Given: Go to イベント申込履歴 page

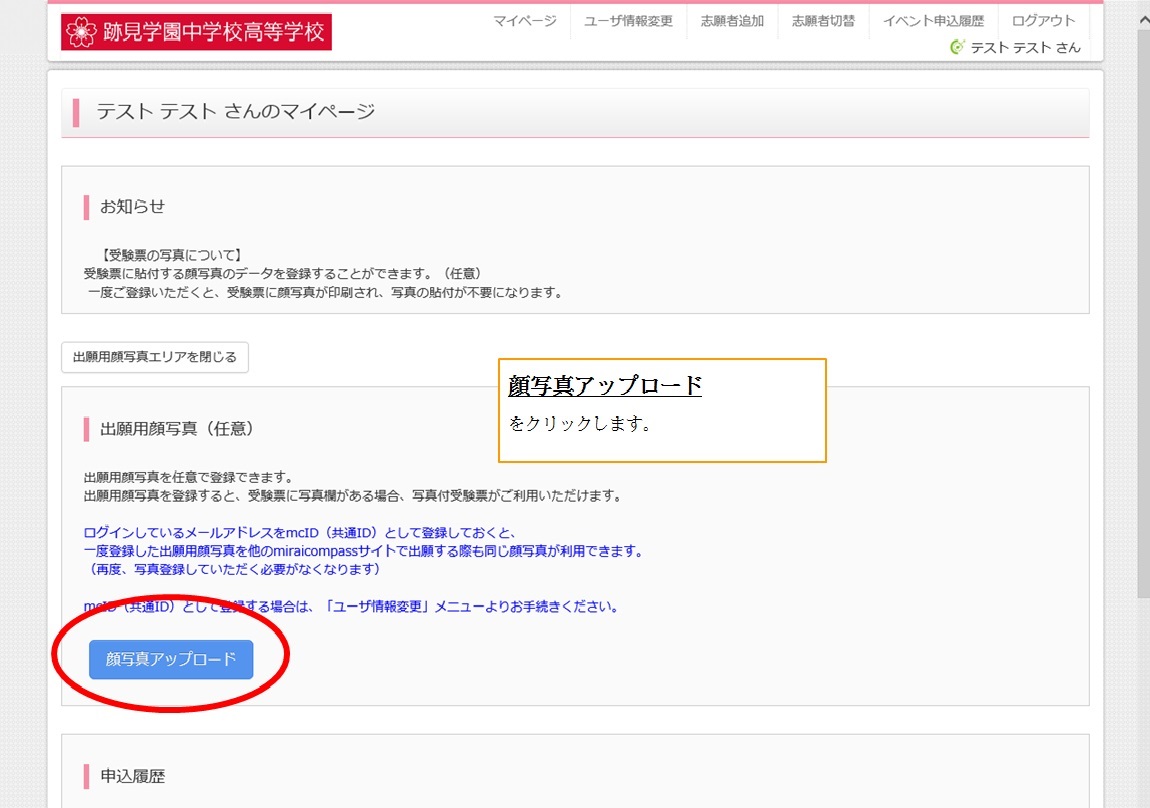Looking at the screenshot, I should pos(933,21).
